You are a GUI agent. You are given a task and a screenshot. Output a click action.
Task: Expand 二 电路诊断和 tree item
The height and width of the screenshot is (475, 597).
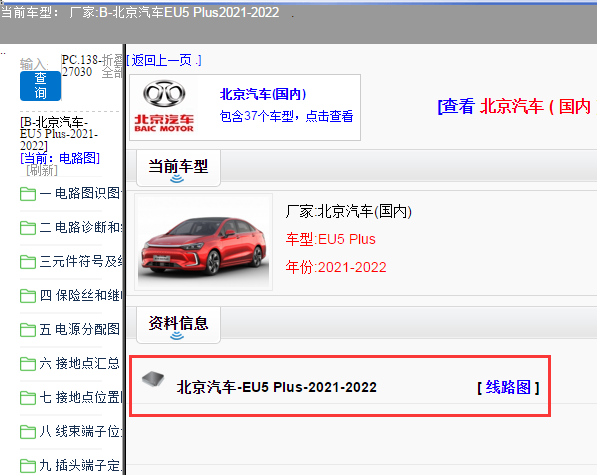81,227
